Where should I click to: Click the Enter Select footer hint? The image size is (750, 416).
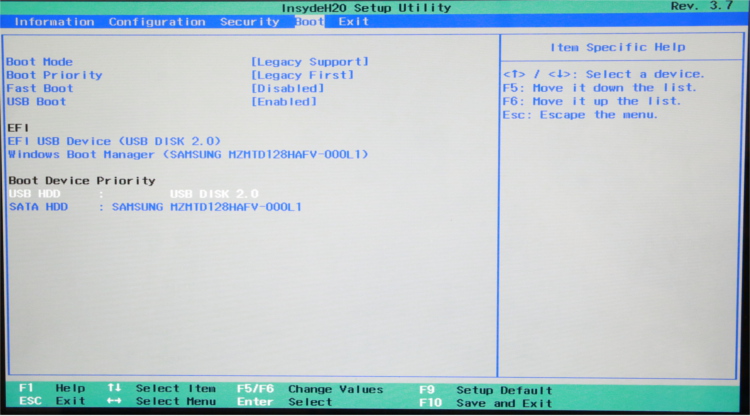click(x=284, y=402)
